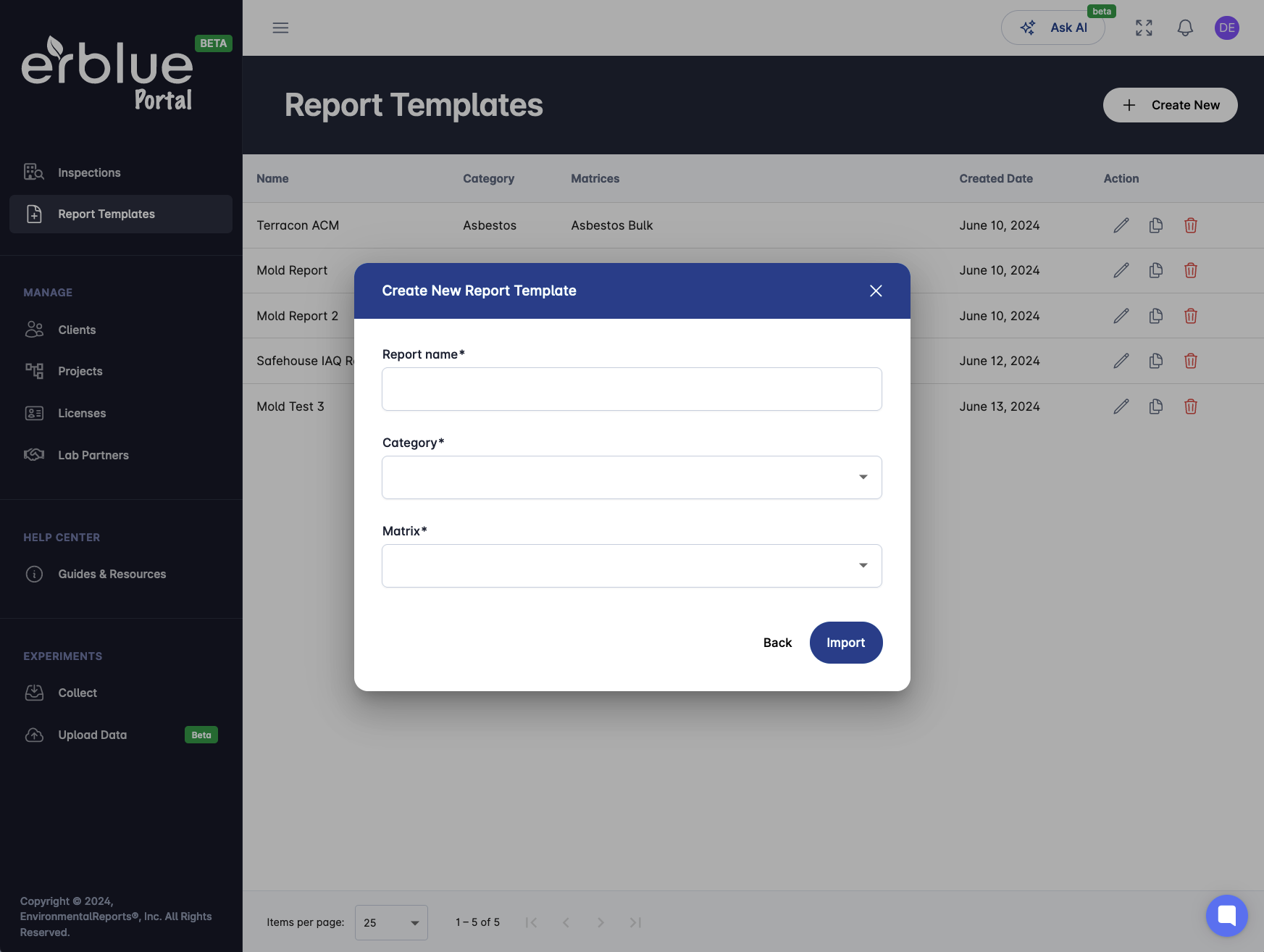The height and width of the screenshot is (952, 1264).
Task: Open the Ask AI assistant
Action: tap(1053, 28)
